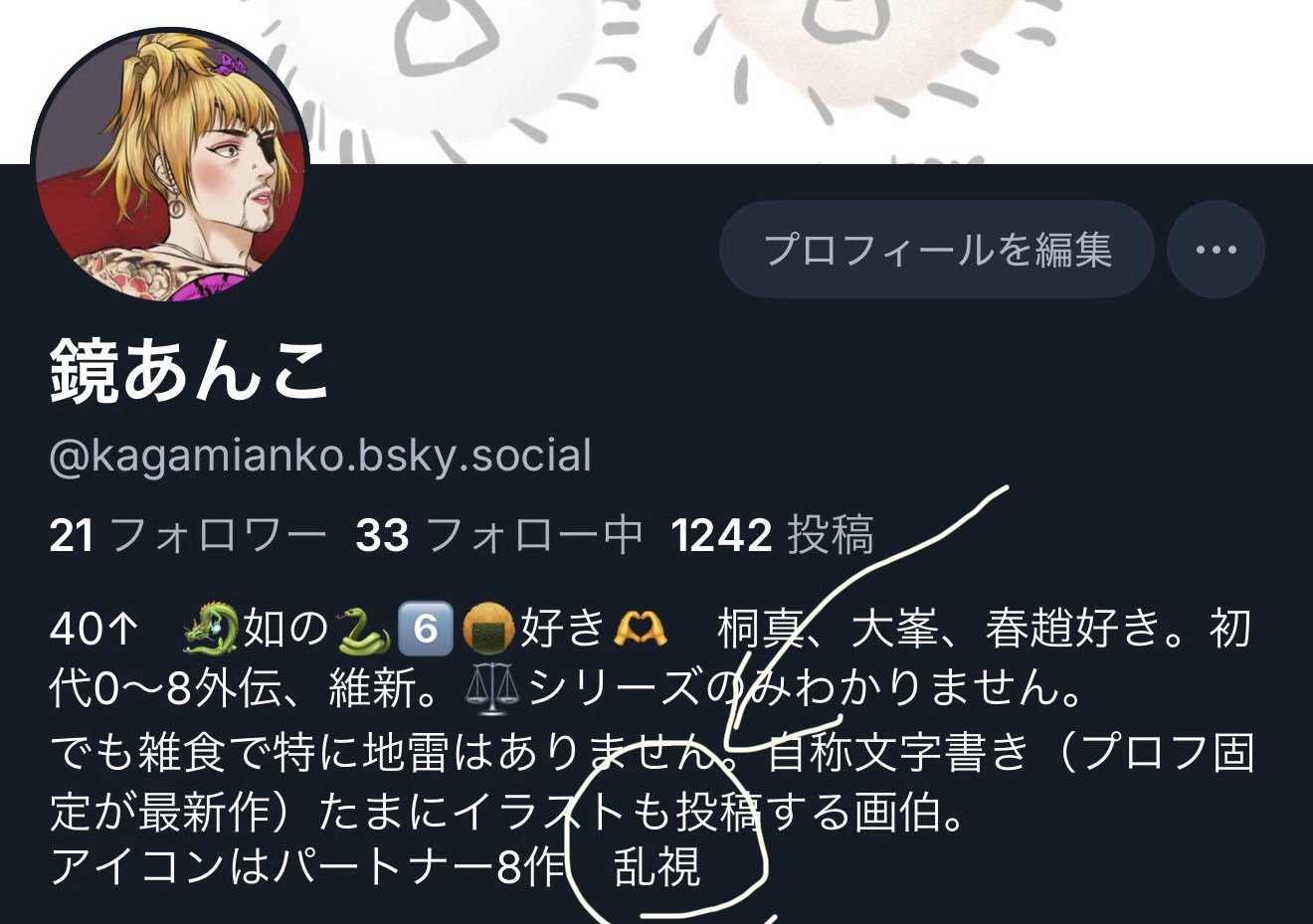Image resolution: width=1313 pixels, height=924 pixels.
Task: Click the circled word 乱視 in bio
Action: pos(657,866)
